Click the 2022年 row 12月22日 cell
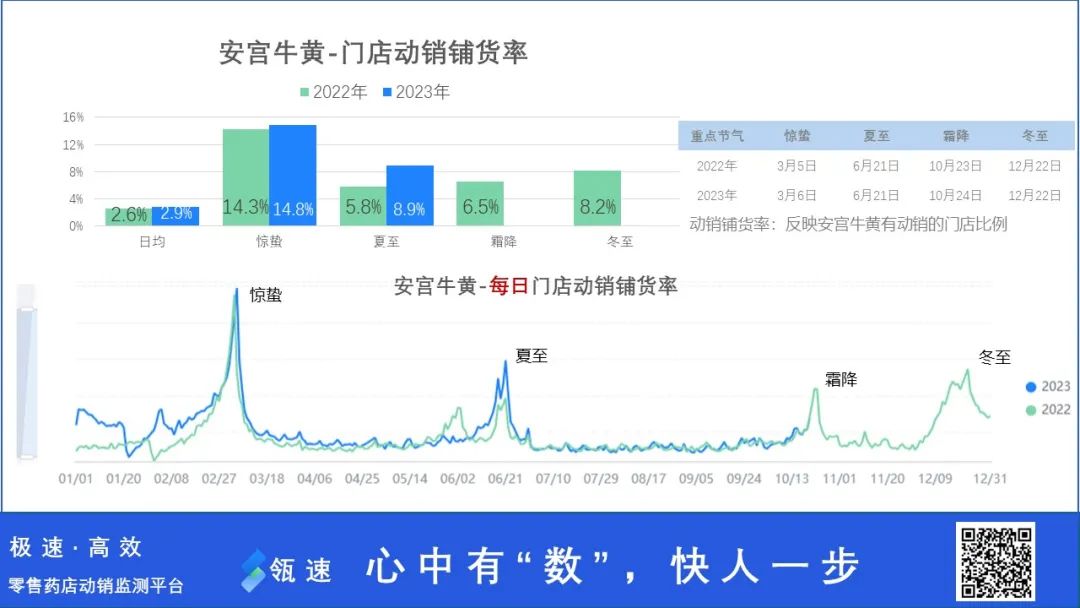Viewport: 1080px width, 608px height. click(x=1035, y=166)
